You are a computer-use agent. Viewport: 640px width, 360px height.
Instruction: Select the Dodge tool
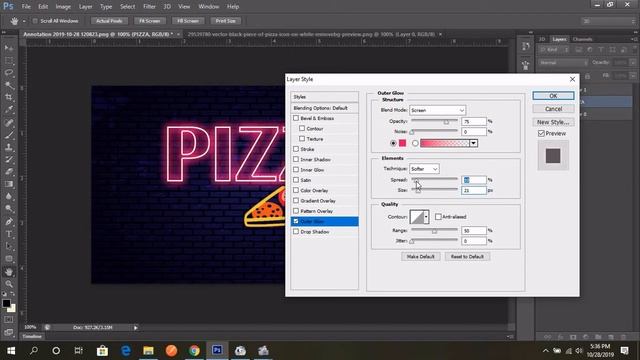(x=9, y=209)
